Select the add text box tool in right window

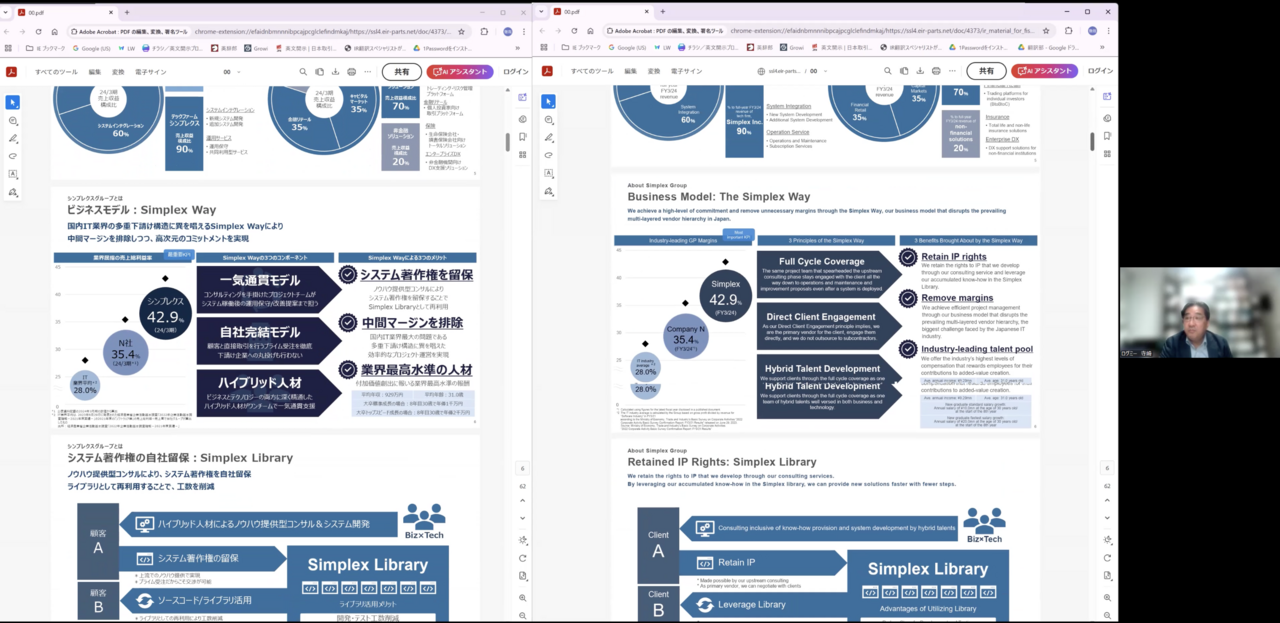pos(548,174)
